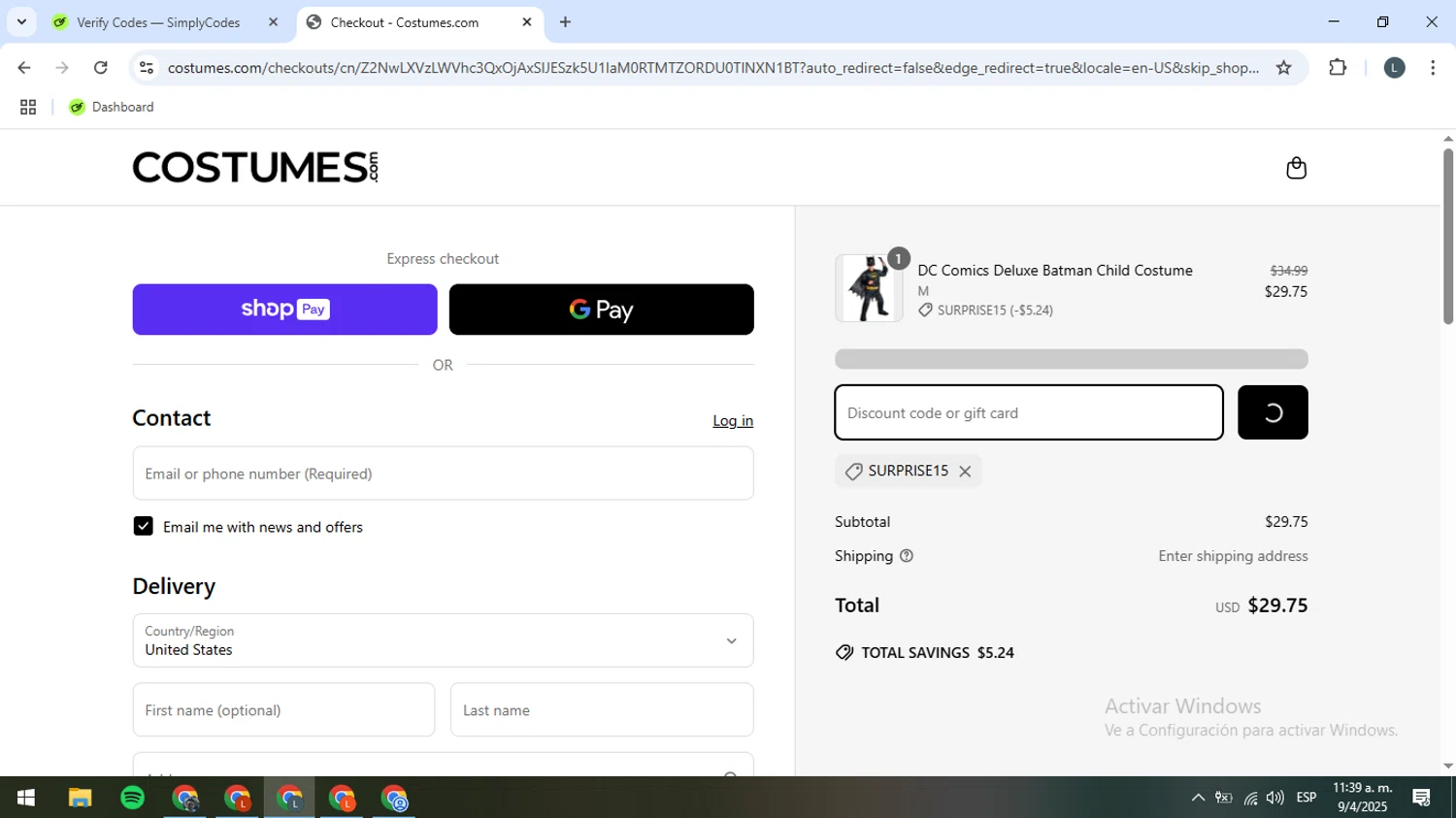Click the address bar URL
The width and height of the screenshot is (1456, 818).
tap(712, 68)
